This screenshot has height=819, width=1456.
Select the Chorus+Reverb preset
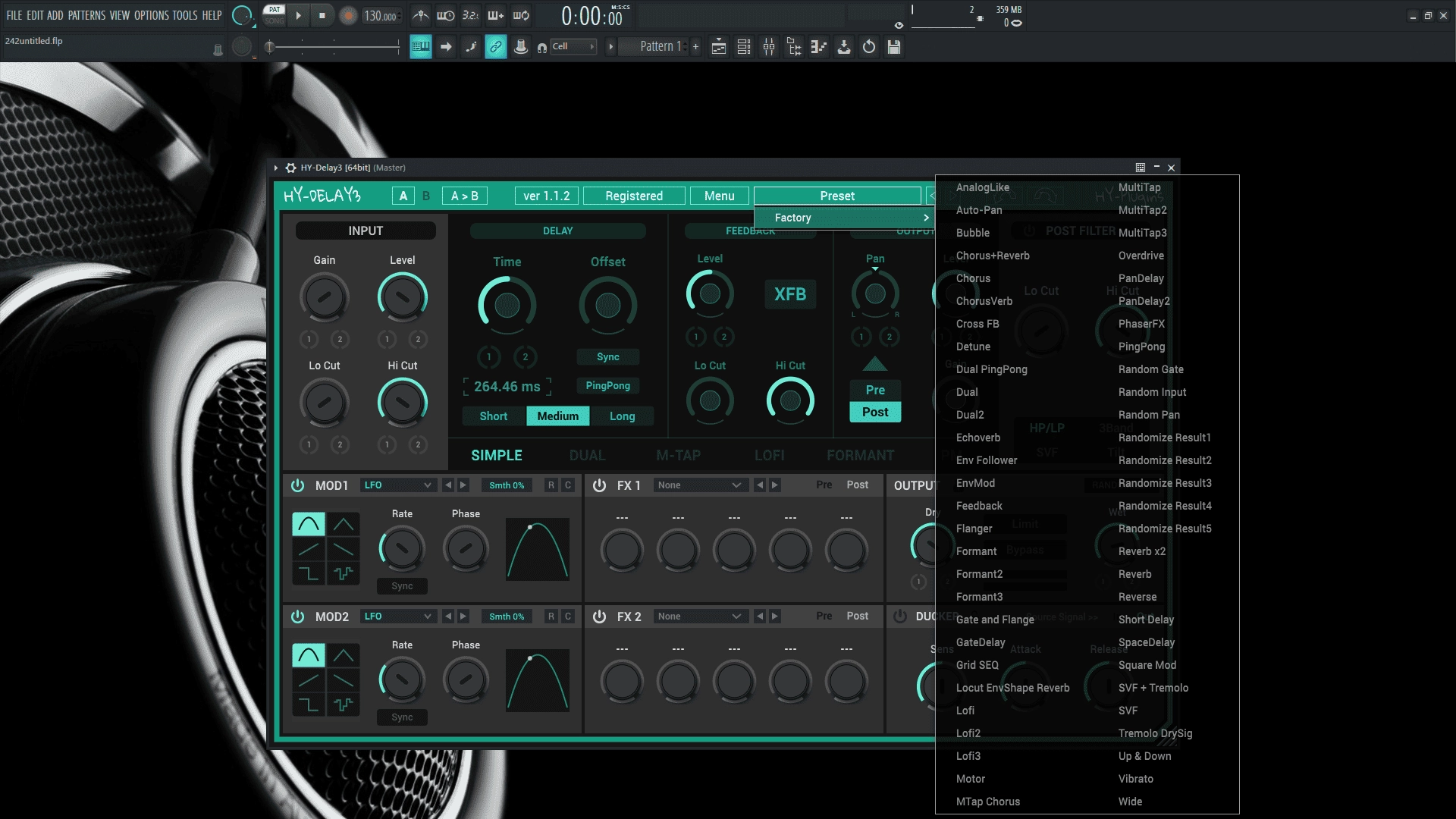pos(993,256)
